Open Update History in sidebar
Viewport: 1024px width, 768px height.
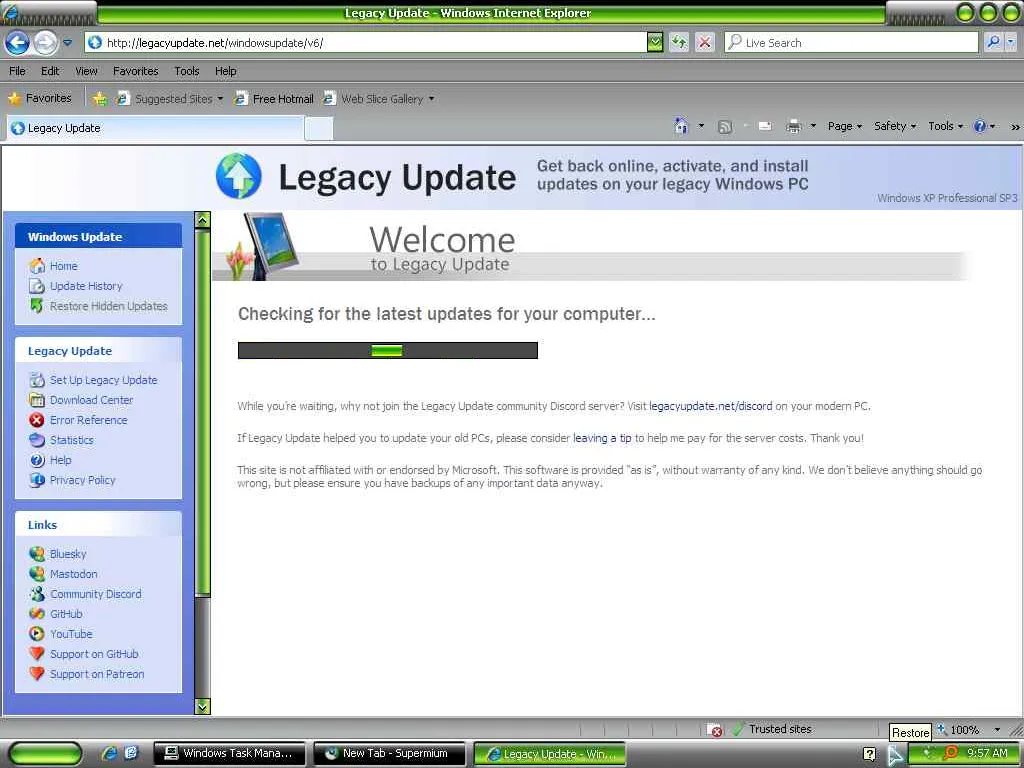(86, 286)
